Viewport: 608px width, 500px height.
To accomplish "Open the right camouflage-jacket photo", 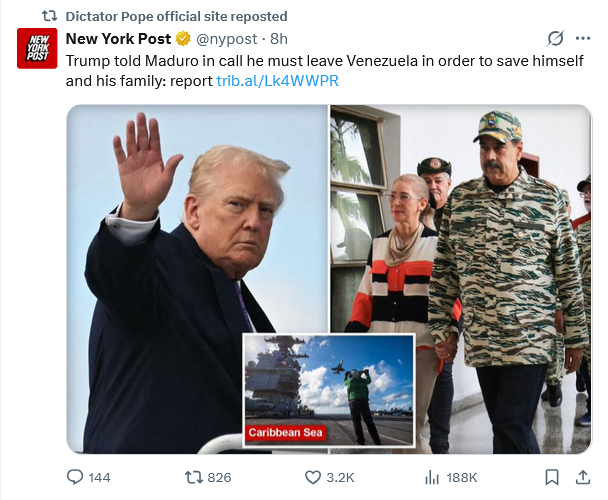I will click(x=461, y=279).
